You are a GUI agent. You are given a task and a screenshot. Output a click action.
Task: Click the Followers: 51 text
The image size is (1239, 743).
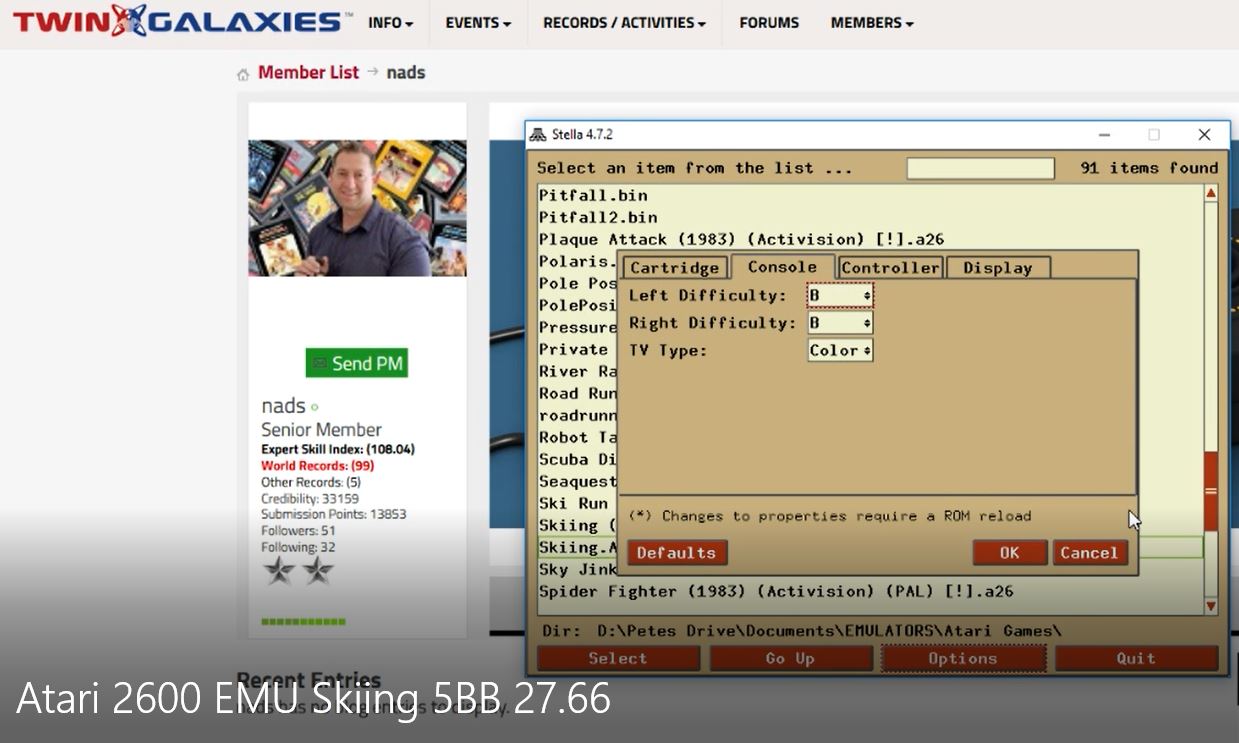click(298, 531)
